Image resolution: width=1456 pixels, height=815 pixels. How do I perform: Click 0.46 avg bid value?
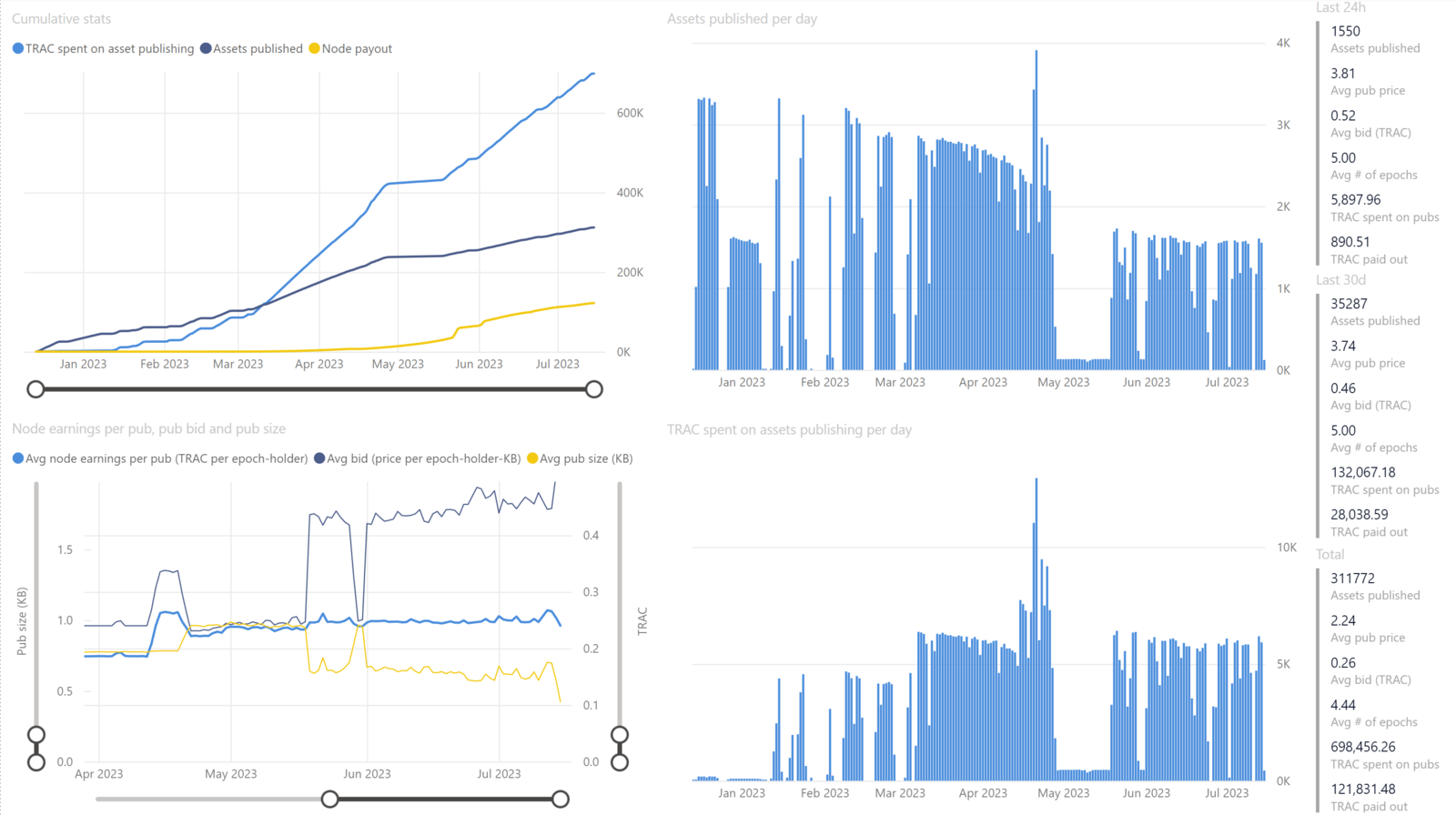pos(1342,388)
